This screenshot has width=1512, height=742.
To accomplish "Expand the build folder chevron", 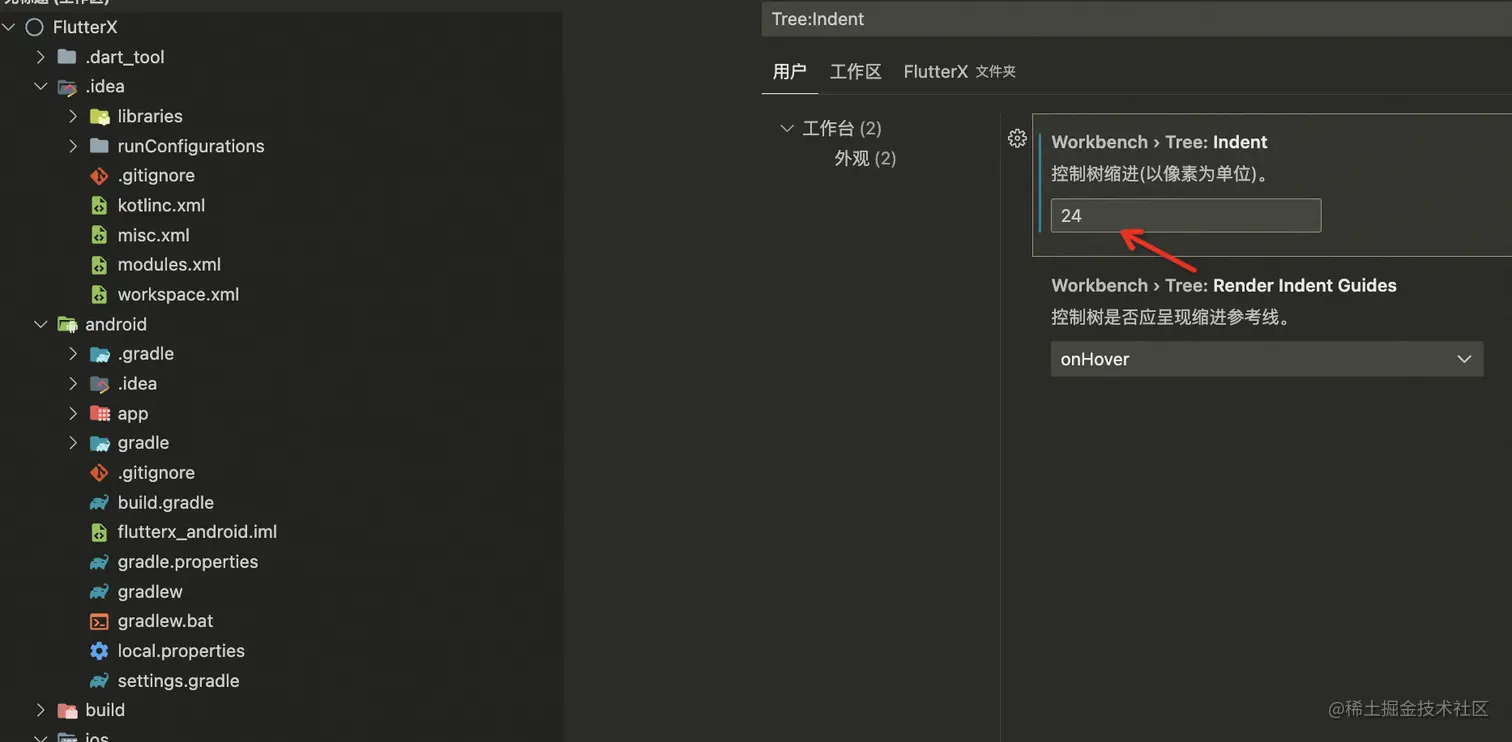I will (x=41, y=710).
